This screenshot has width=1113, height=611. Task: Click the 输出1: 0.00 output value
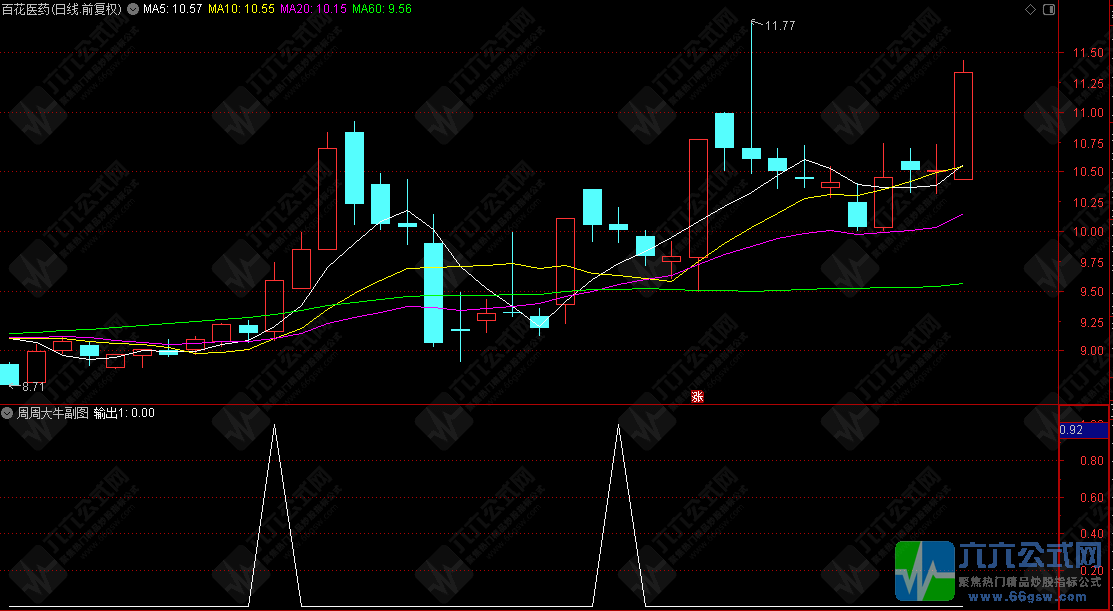pyautogui.click(x=124, y=412)
